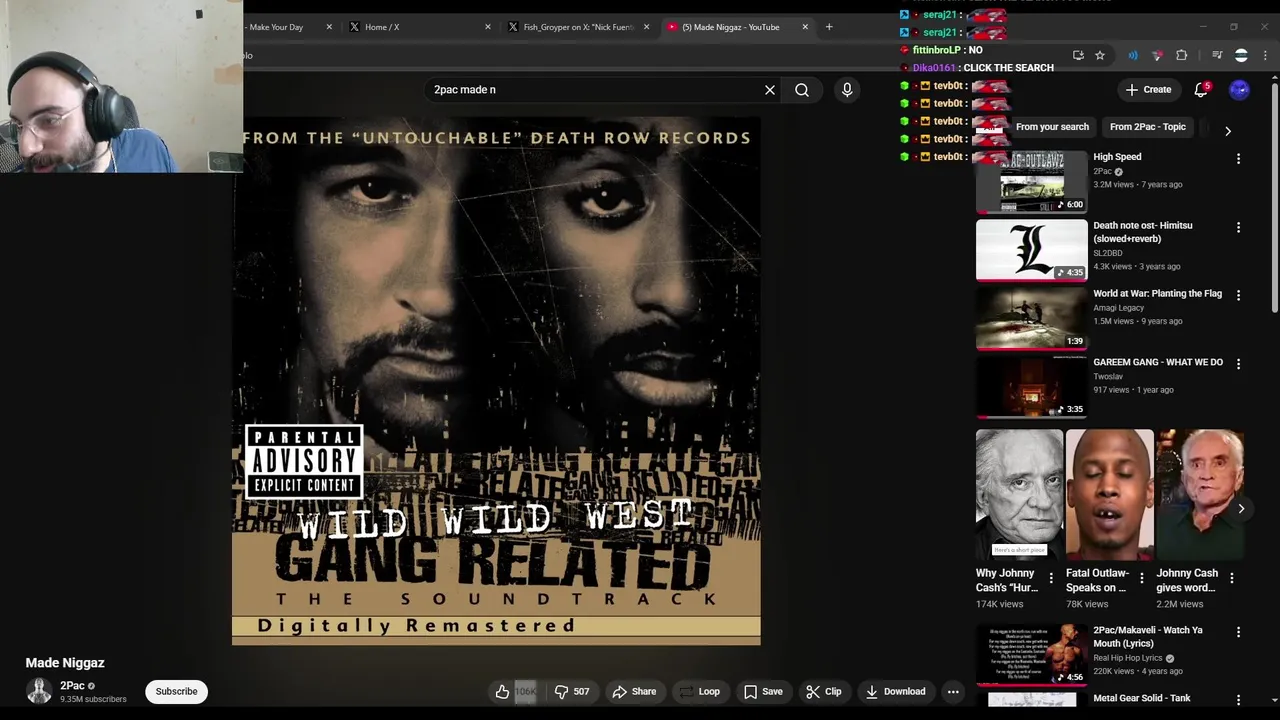Download the video
The image size is (1280, 720).
(895, 691)
